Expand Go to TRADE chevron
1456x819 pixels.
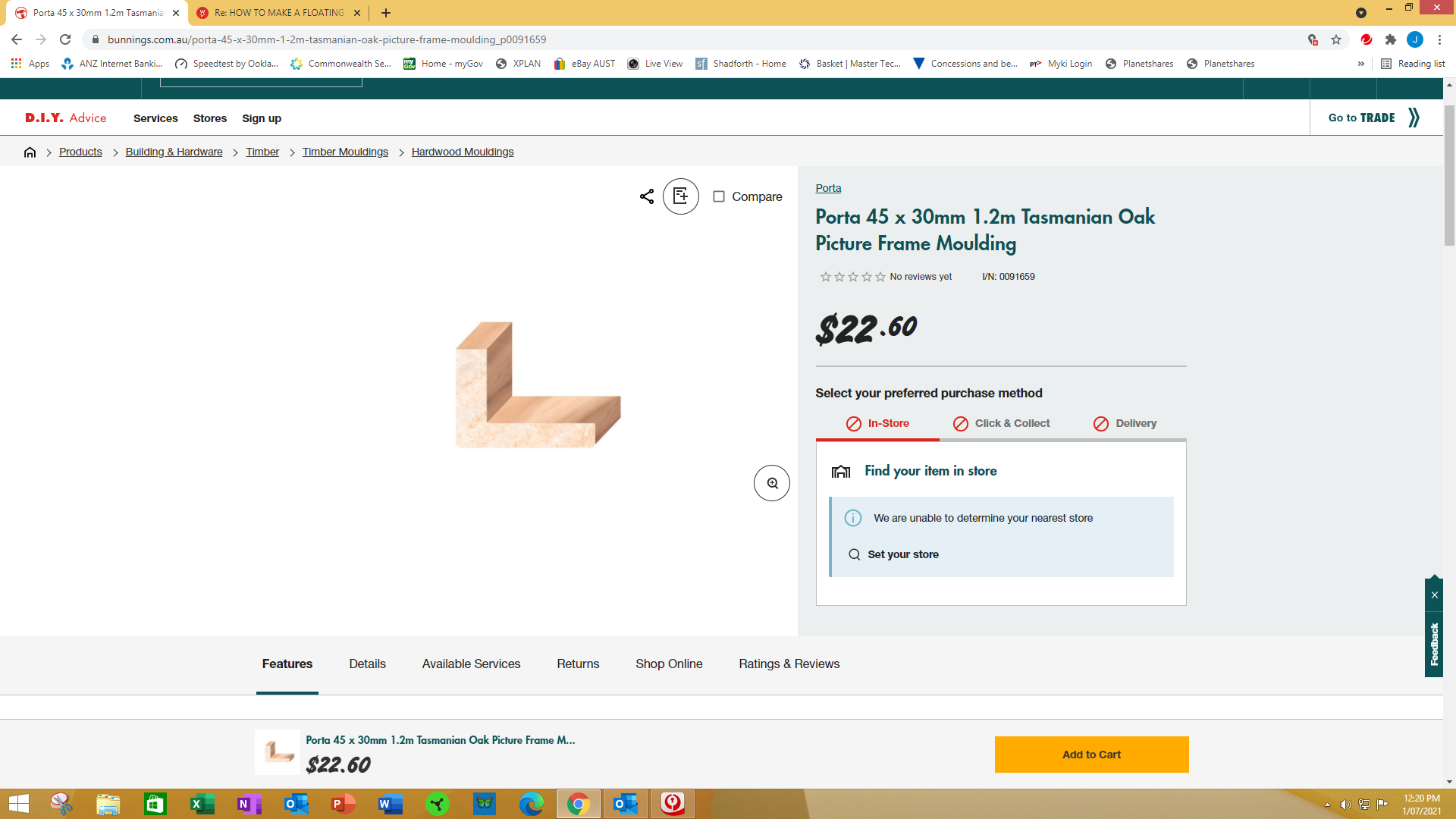tap(1414, 118)
